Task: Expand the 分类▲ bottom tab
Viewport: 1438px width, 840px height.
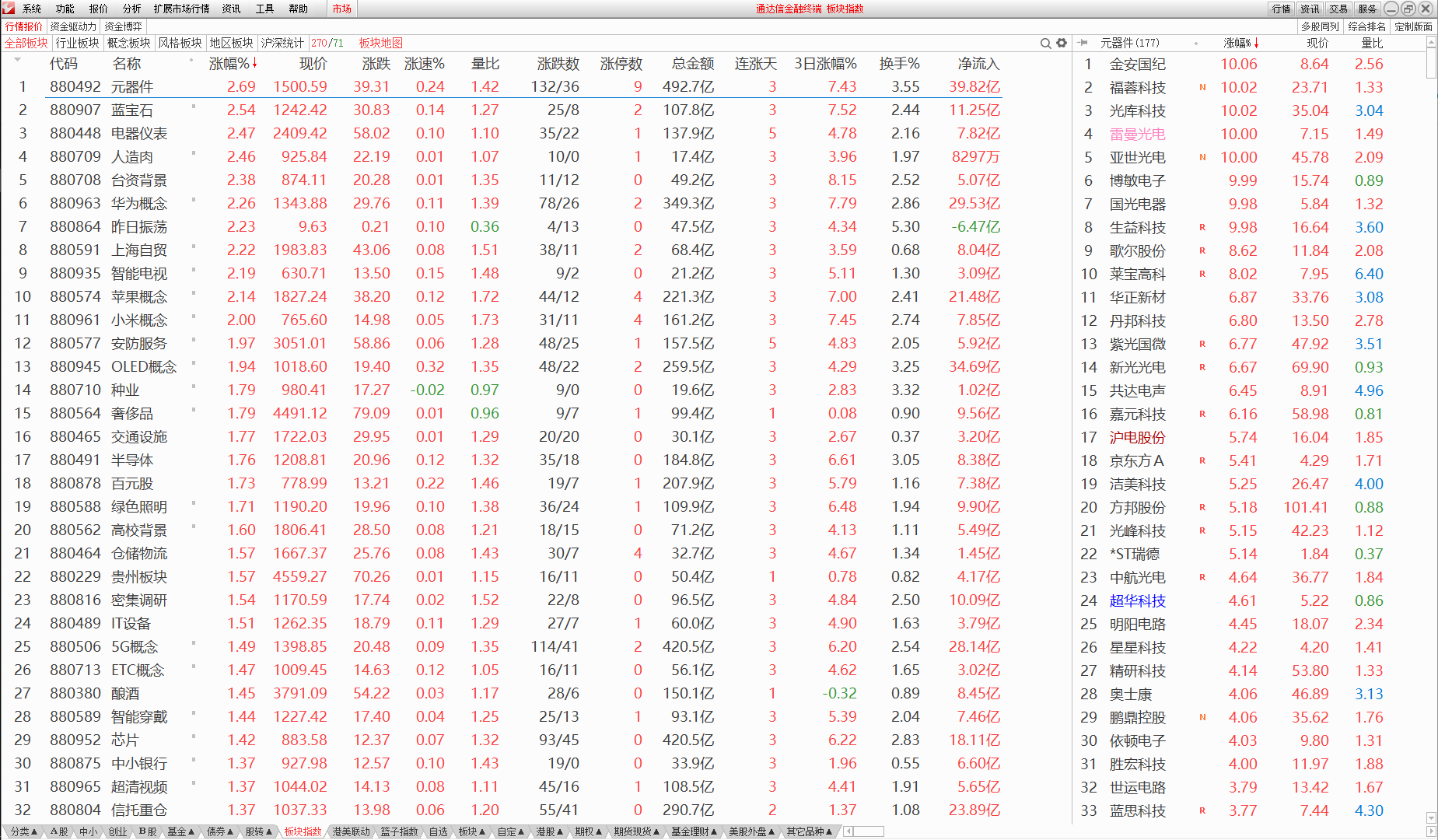Action: pyautogui.click(x=24, y=831)
